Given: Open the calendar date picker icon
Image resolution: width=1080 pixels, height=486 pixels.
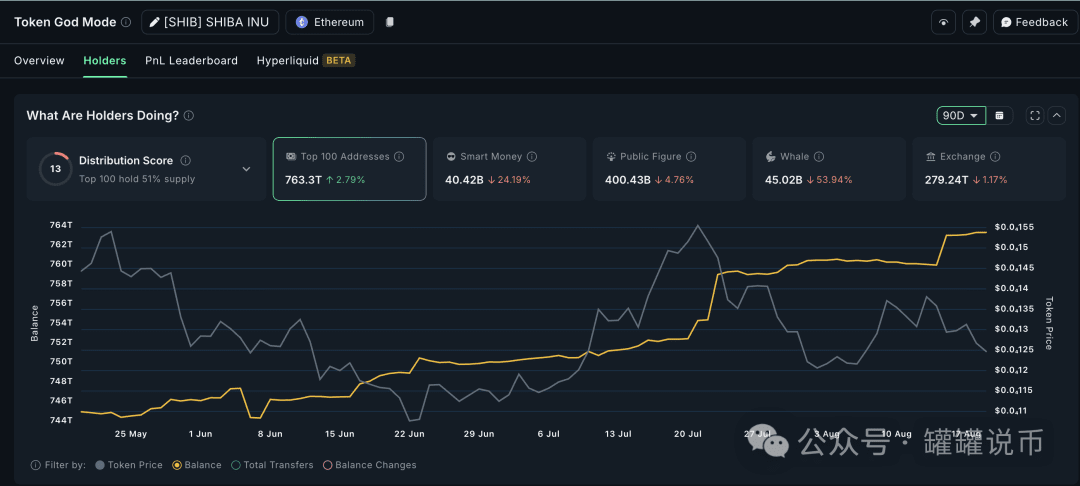Looking at the screenshot, I should [999, 116].
